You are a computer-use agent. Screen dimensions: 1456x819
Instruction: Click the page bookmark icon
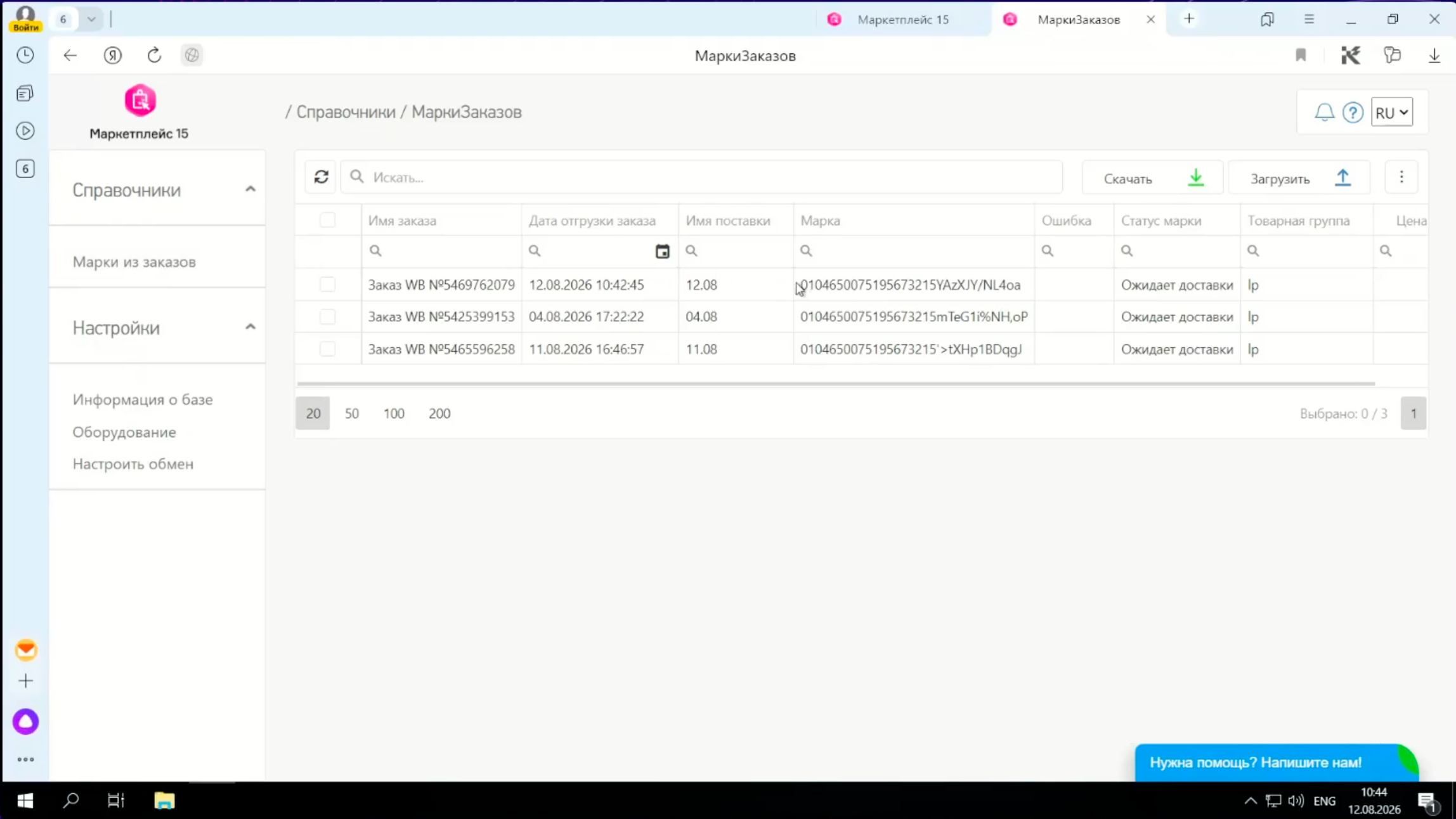point(1301,55)
